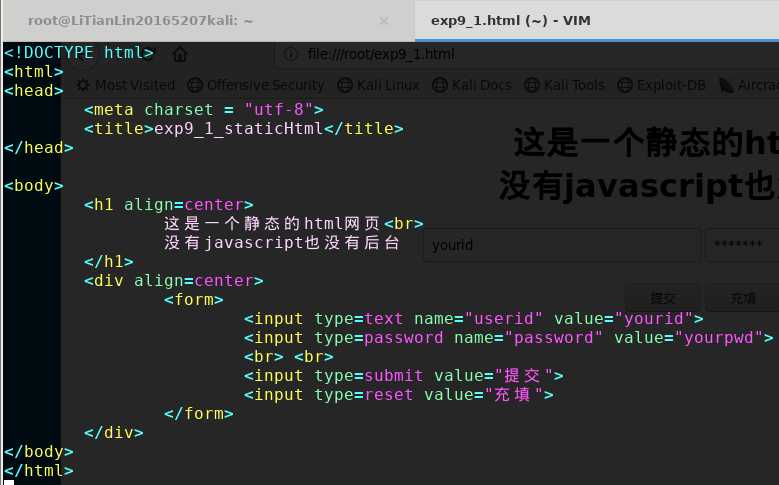Click the masked password field
779x485 pixels.
click(742, 245)
